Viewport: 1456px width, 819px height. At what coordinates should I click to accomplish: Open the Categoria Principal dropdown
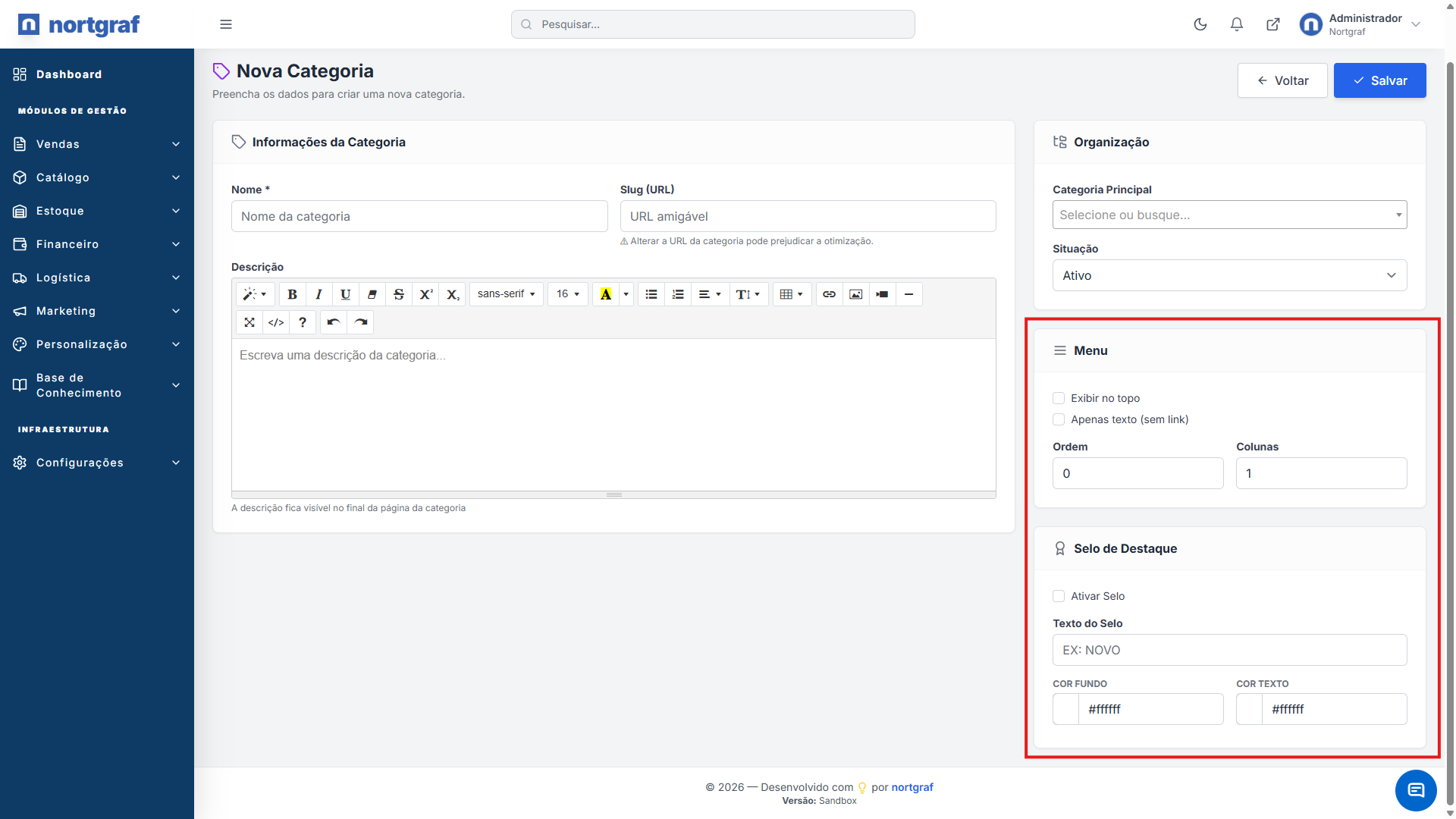click(1229, 215)
